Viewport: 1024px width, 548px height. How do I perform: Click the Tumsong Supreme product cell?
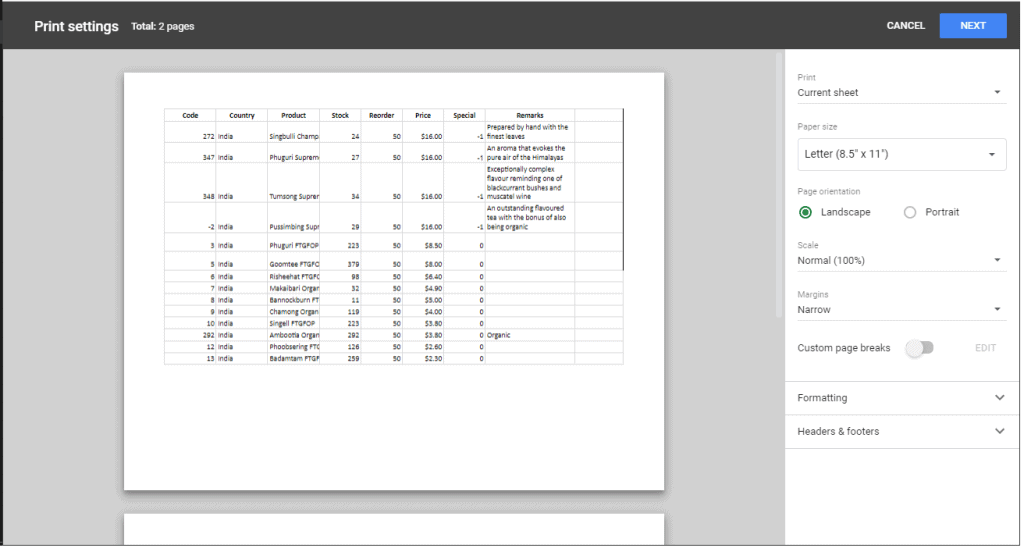pos(293,182)
